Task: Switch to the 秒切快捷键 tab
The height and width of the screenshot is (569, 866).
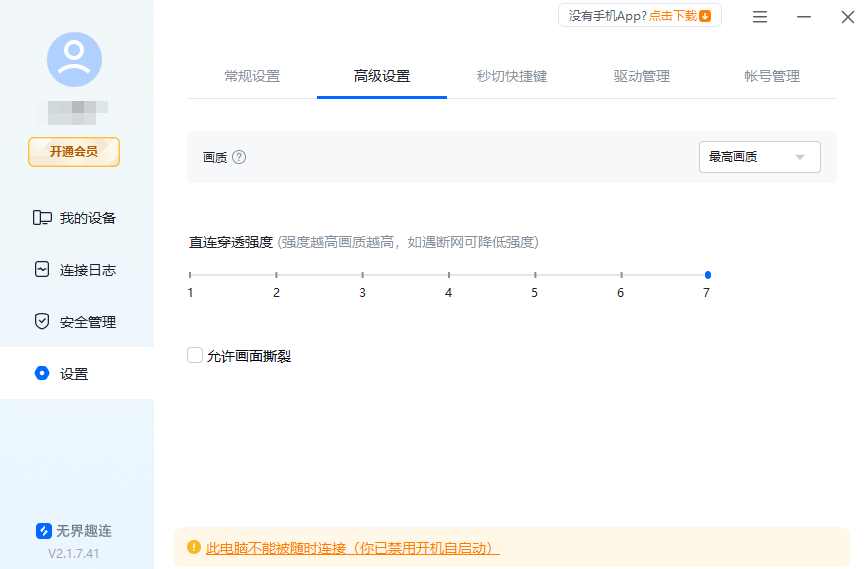Action: click(511, 76)
